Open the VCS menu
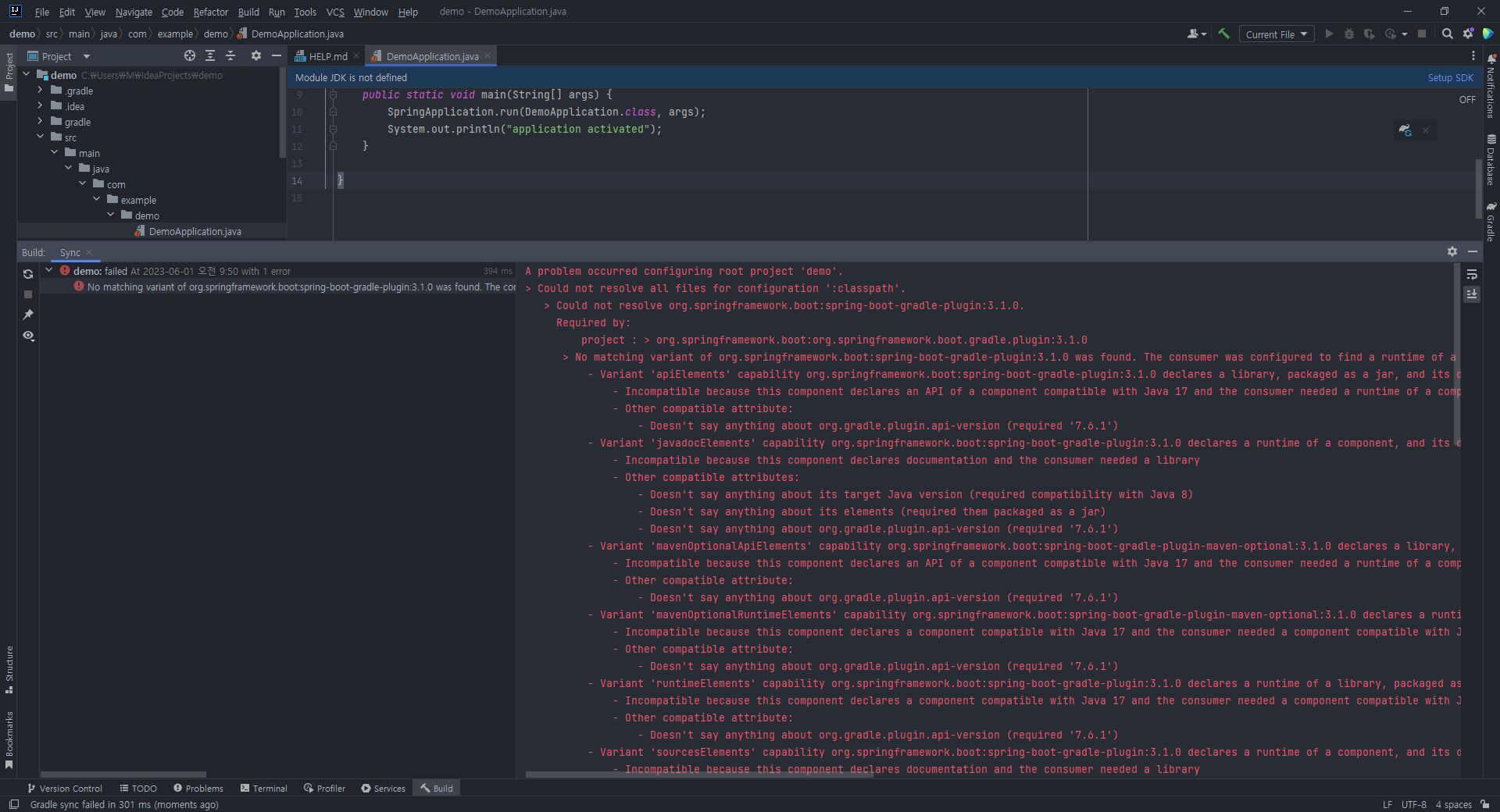Viewport: 1500px width, 812px height. pyautogui.click(x=334, y=12)
